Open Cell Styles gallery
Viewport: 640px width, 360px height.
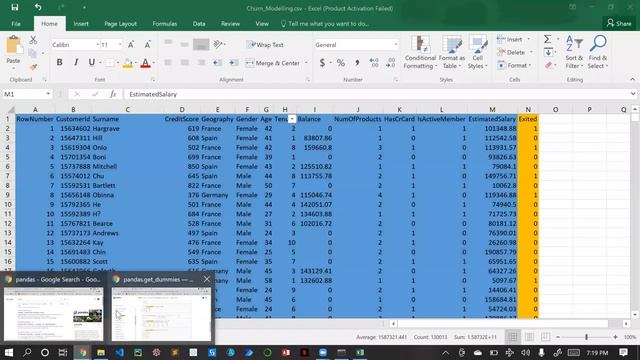click(477, 52)
